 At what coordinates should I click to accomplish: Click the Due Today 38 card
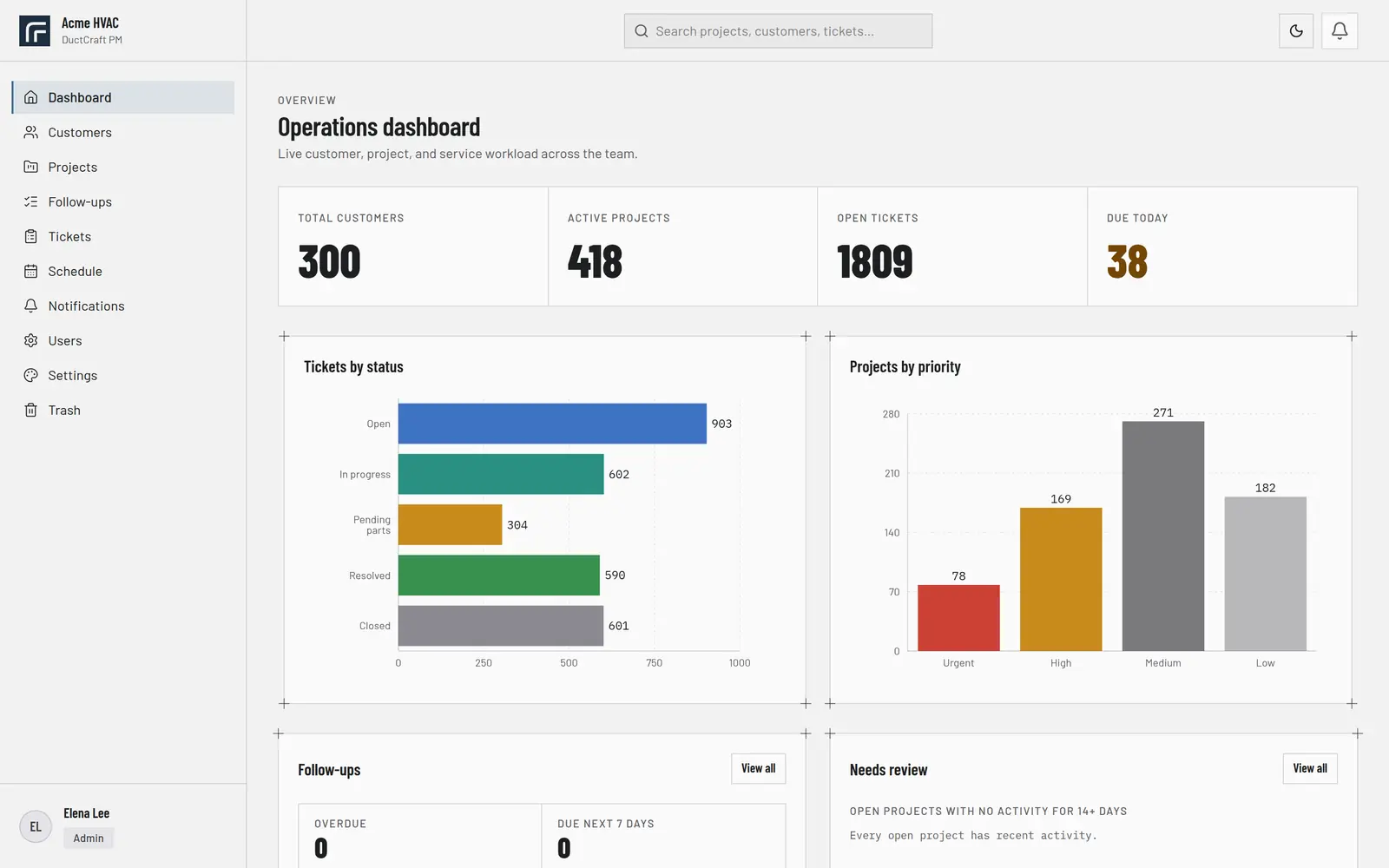coord(1222,247)
